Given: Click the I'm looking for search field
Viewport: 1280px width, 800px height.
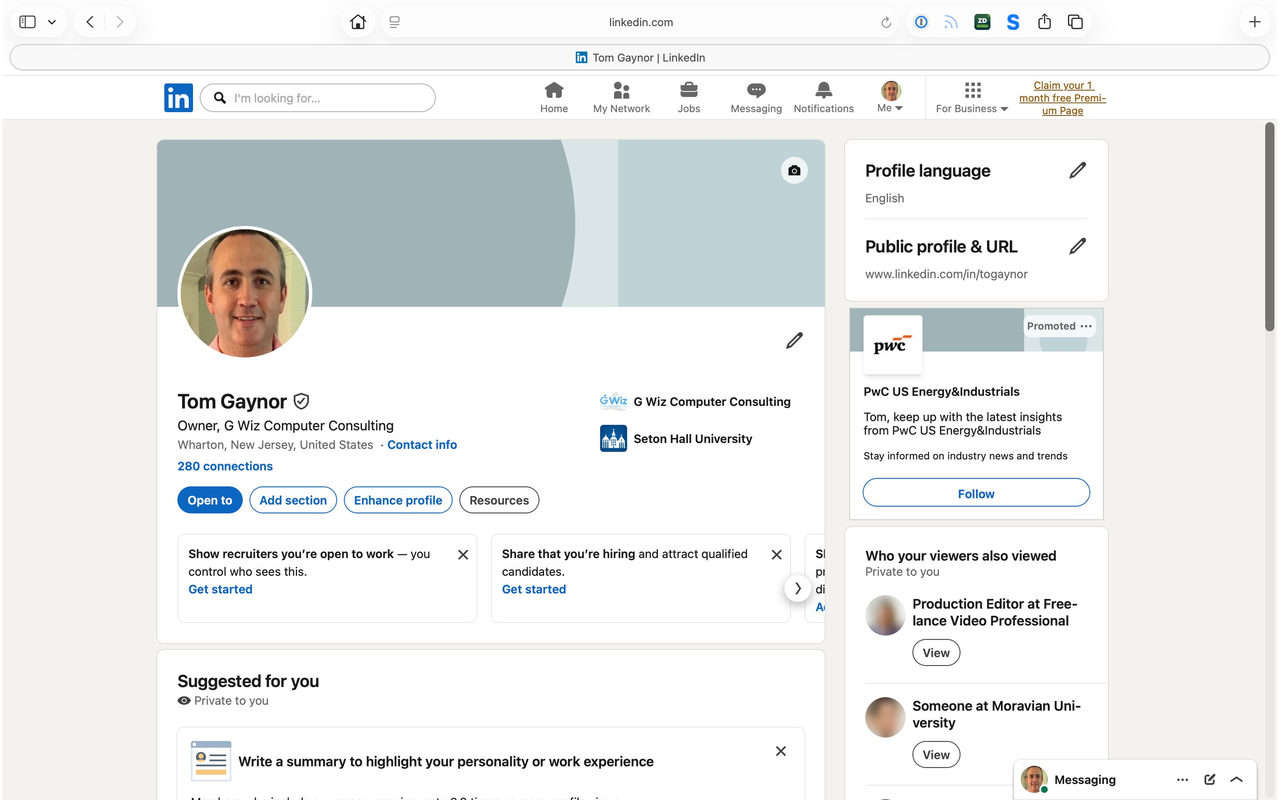Looking at the screenshot, I should (x=318, y=98).
